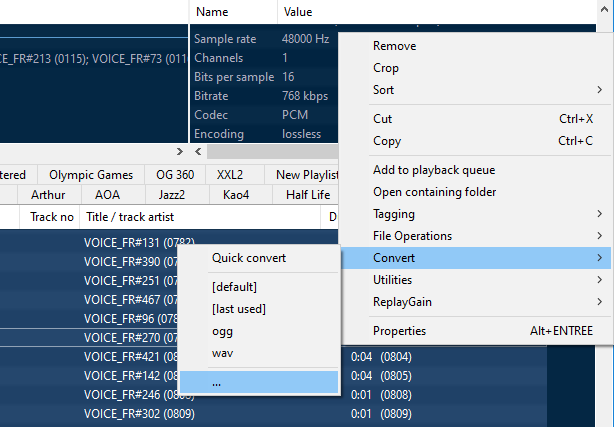The image size is (614, 427).
Task: Click the properties panel horizontal scrollbar thumb
Action: click(x=273, y=152)
